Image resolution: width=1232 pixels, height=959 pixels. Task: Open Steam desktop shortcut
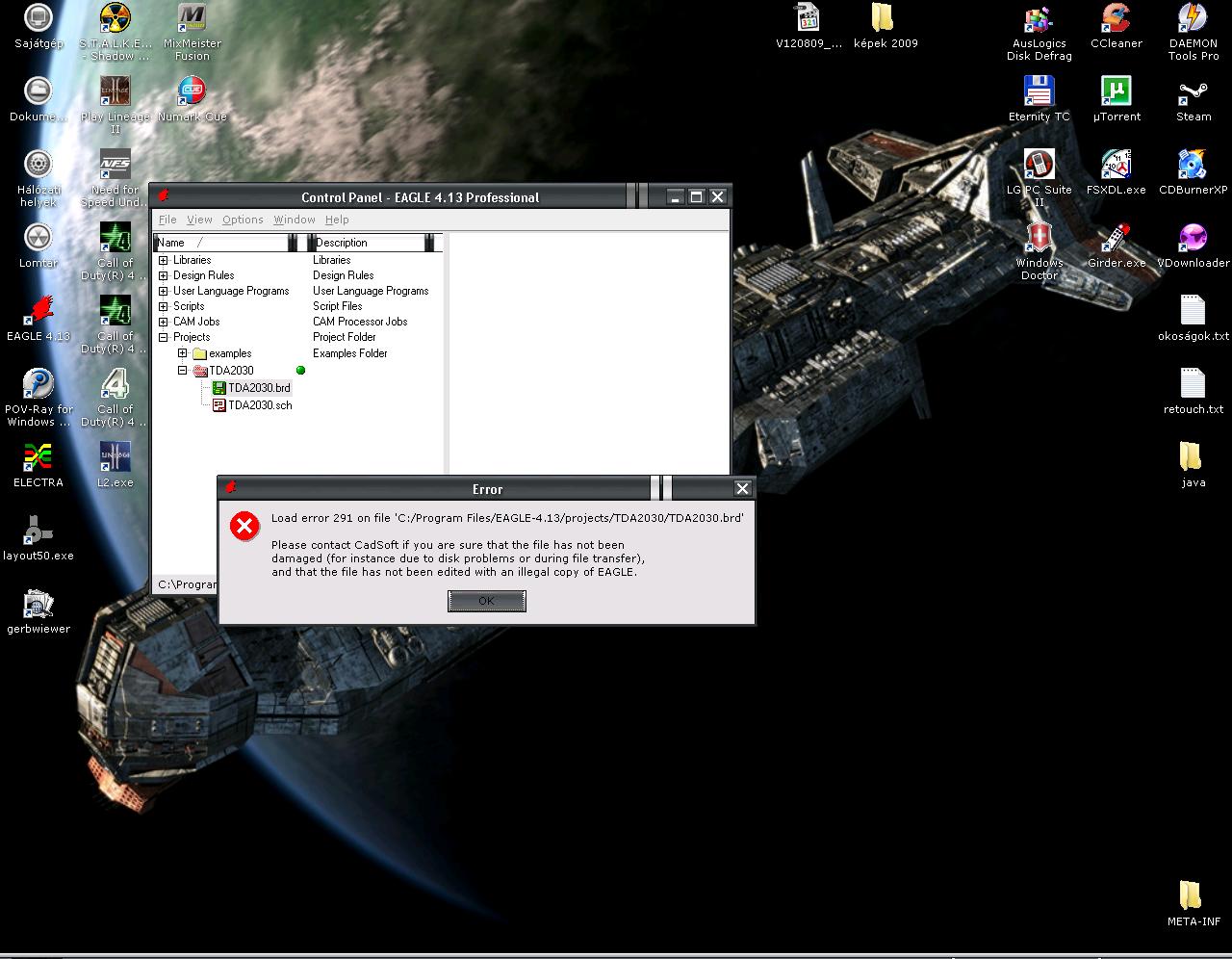1193,100
